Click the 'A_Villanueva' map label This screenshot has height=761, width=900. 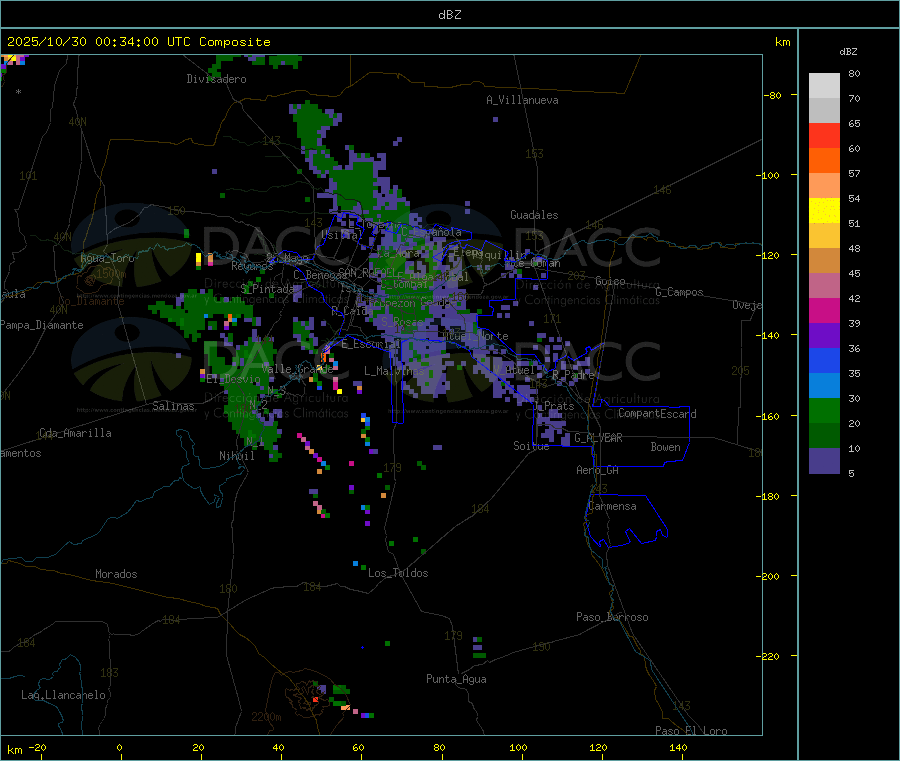(522, 100)
